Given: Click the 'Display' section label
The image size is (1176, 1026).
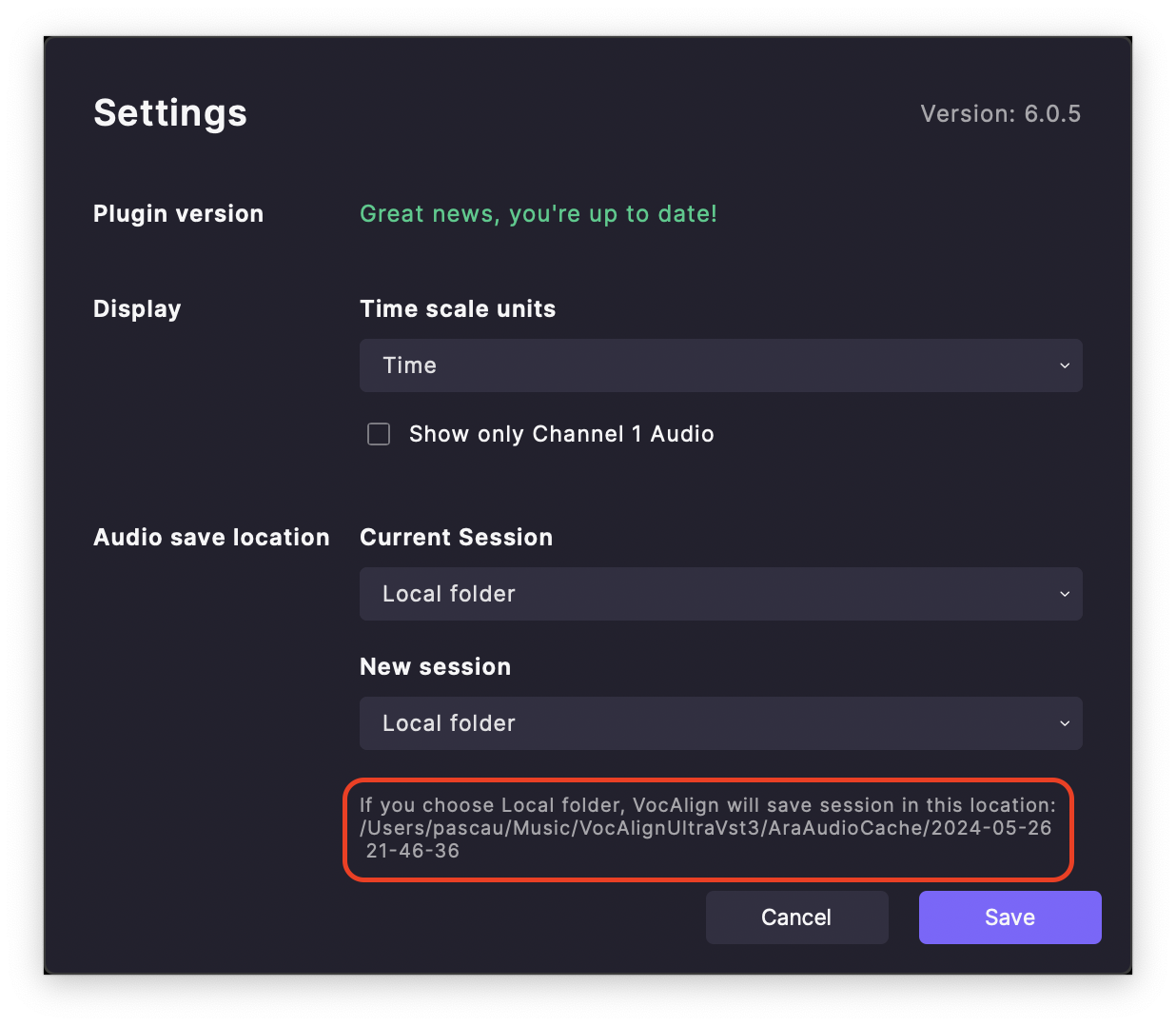Looking at the screenshot, I should [x=137, y=309].
